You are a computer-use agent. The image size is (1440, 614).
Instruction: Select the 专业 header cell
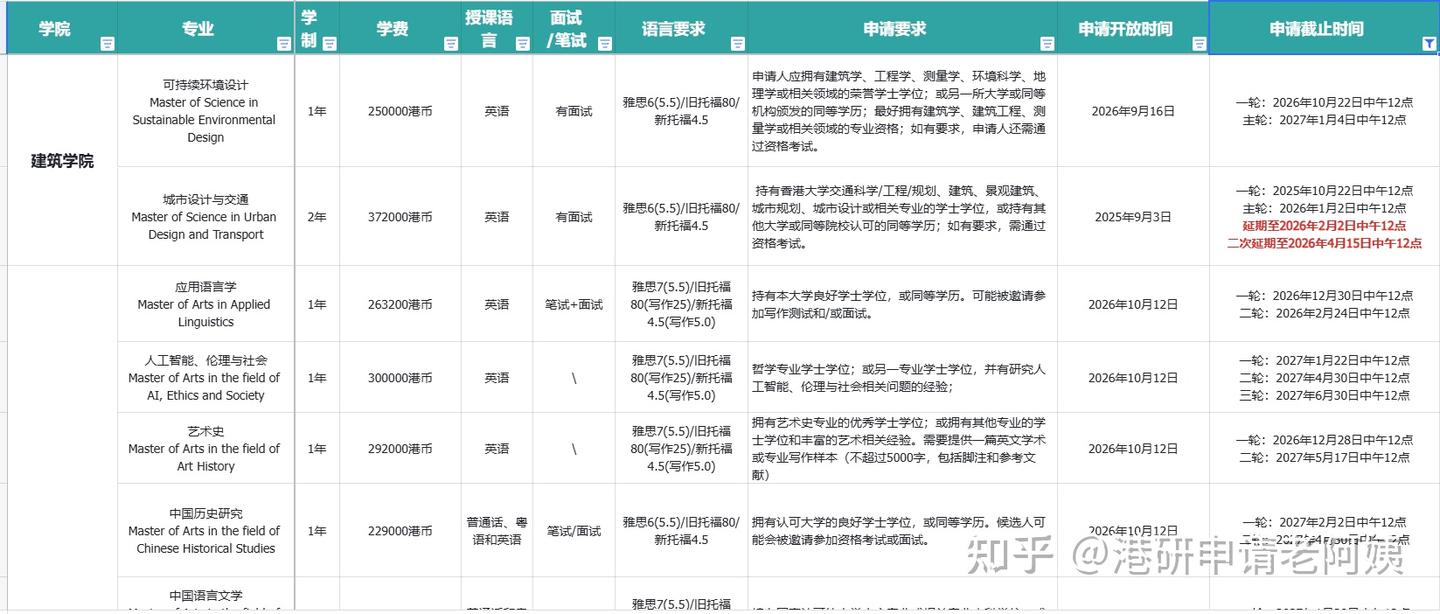coord(206,28)
